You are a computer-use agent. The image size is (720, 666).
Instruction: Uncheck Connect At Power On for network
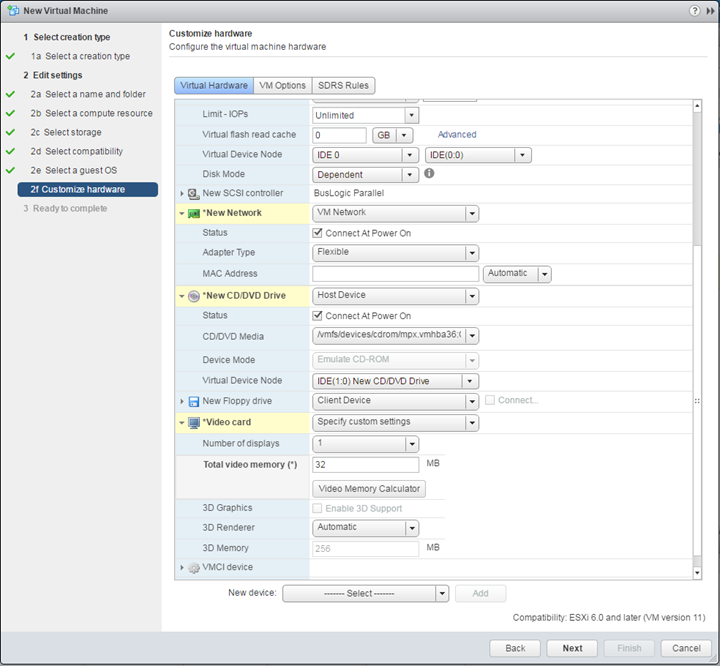318,233
